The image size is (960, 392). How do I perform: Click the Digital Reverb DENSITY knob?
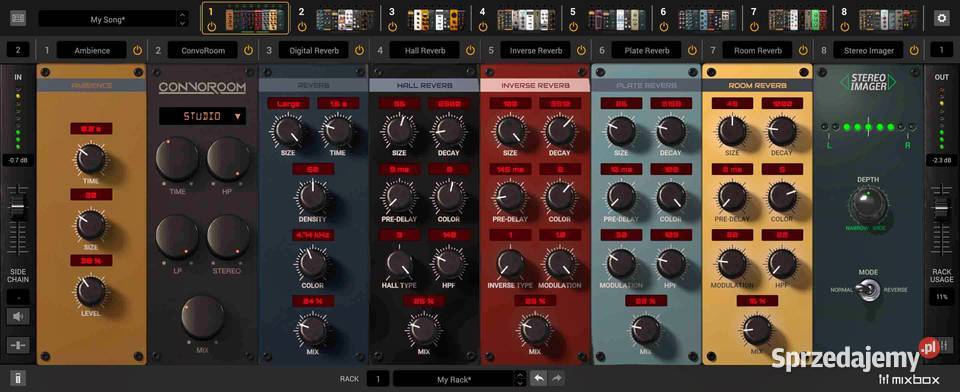tap(313, 197)
